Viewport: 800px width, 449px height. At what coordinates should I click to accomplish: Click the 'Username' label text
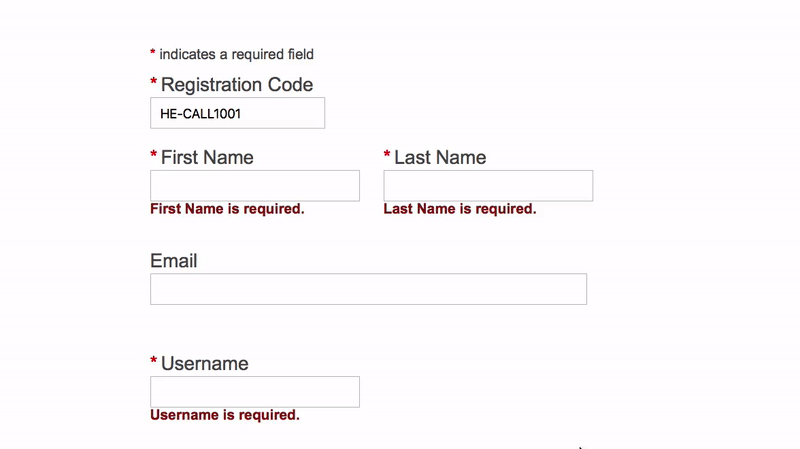point(205,364)
